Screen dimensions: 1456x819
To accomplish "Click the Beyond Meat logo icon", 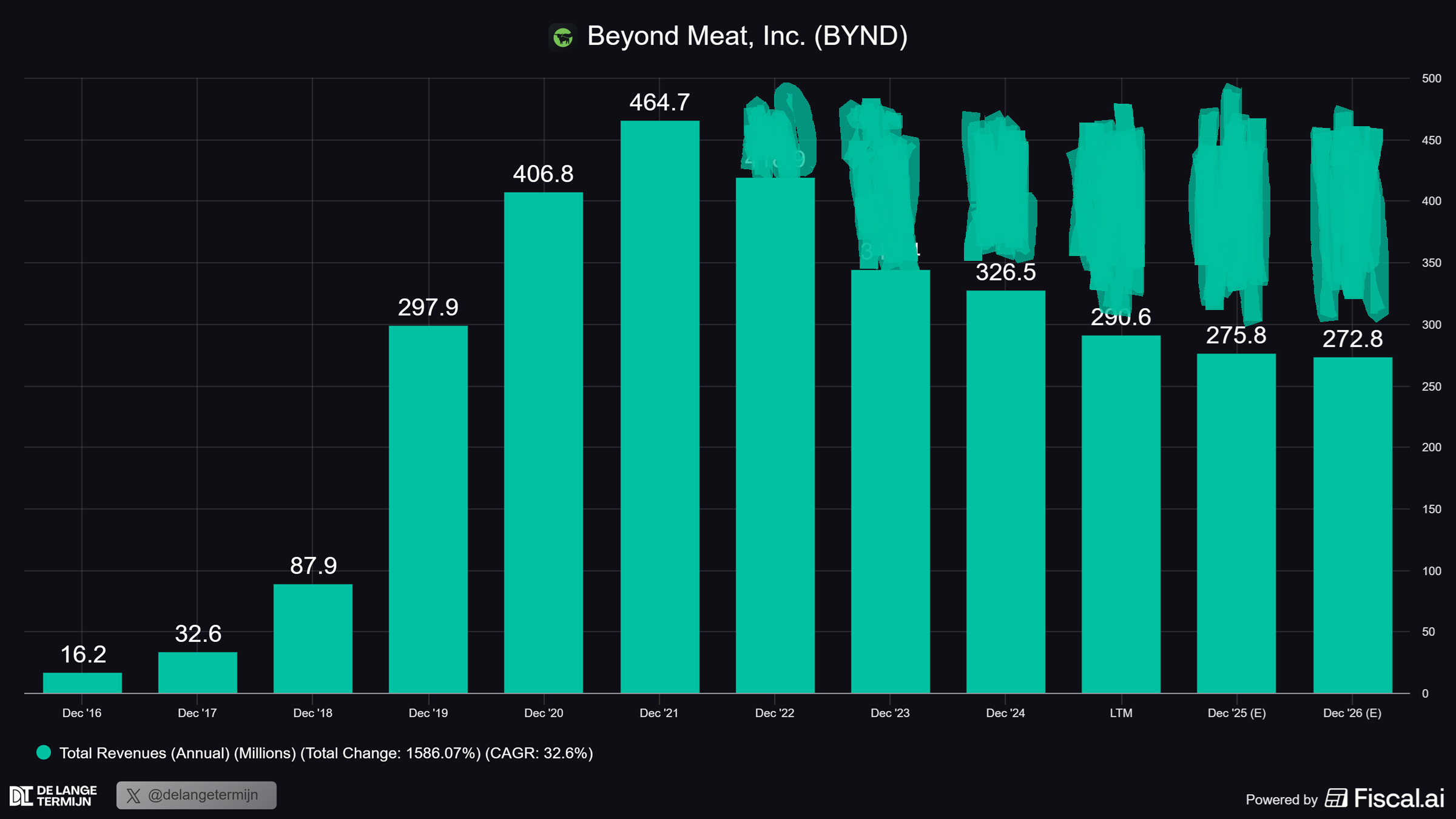I will [x=562, y=37].
